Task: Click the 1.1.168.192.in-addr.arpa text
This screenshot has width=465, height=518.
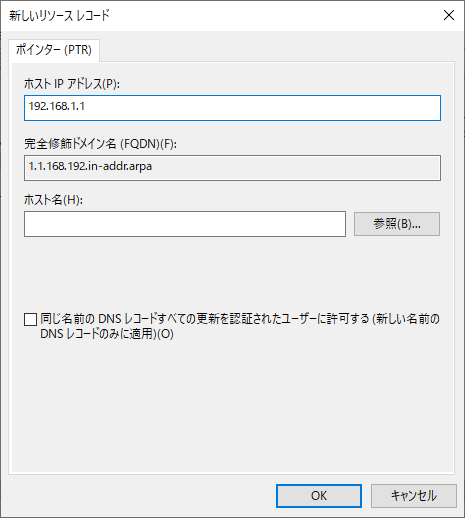Action: tap(90, 166)
